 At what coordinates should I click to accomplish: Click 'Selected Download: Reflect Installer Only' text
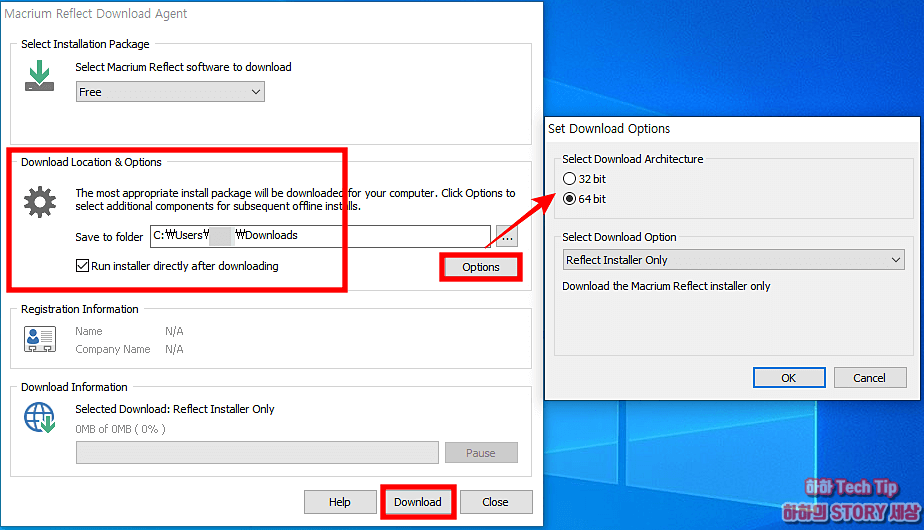coord(175,409)
